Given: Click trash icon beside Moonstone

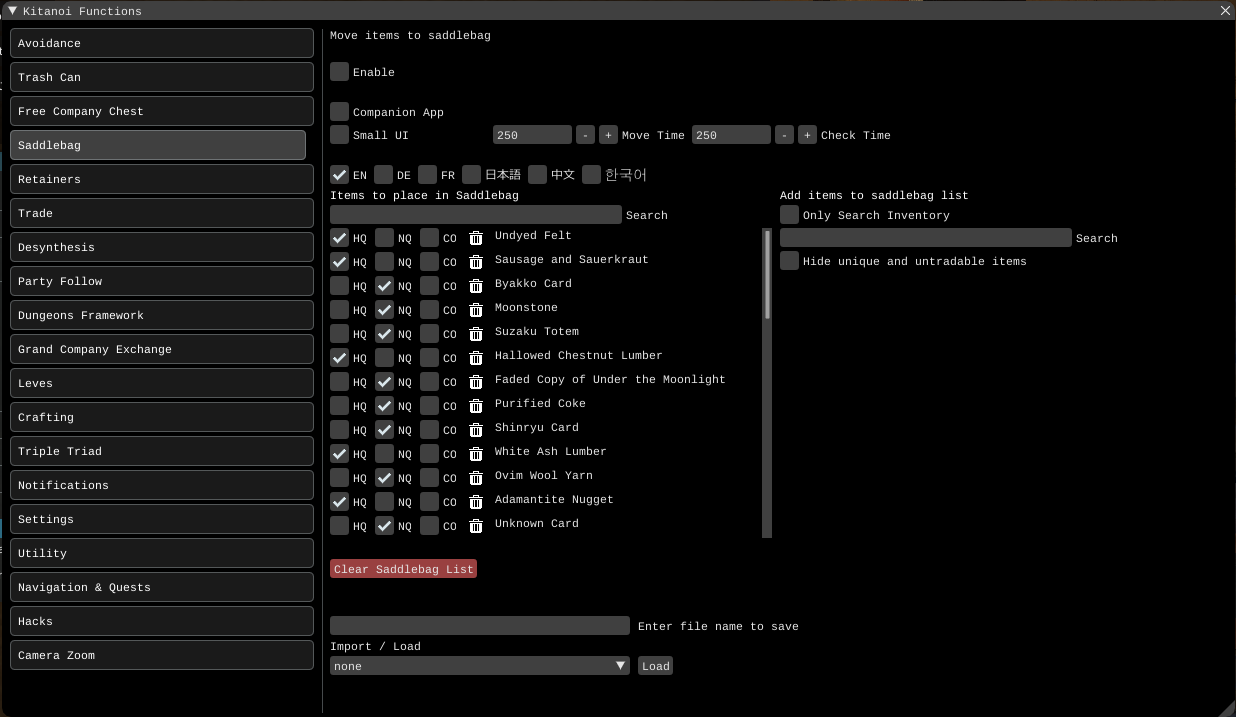Looking at the screenshot, I should tap(476, 309).
